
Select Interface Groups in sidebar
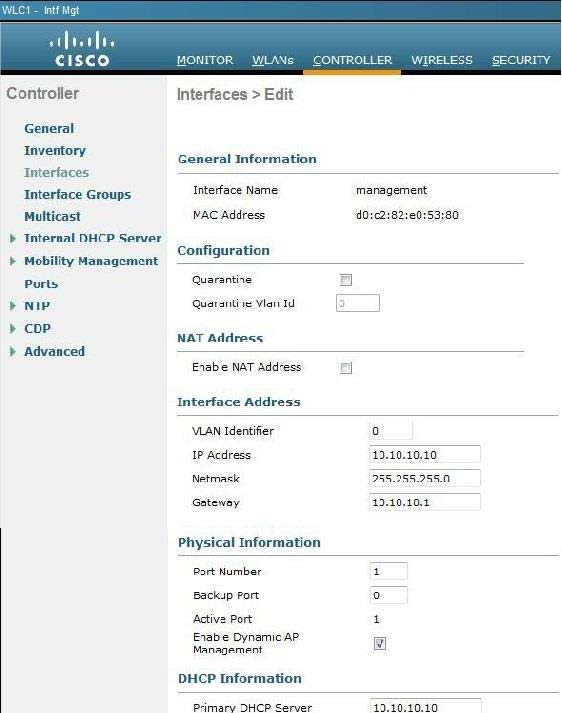pyautogui.click(x=78, y=195)
